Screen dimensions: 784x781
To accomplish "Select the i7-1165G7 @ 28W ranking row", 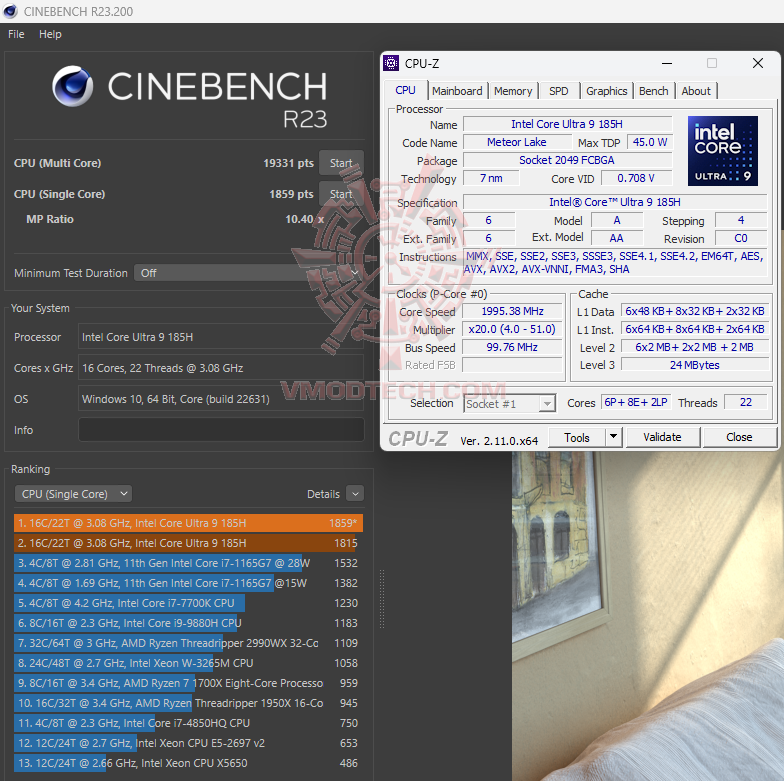I will (188, 563).
